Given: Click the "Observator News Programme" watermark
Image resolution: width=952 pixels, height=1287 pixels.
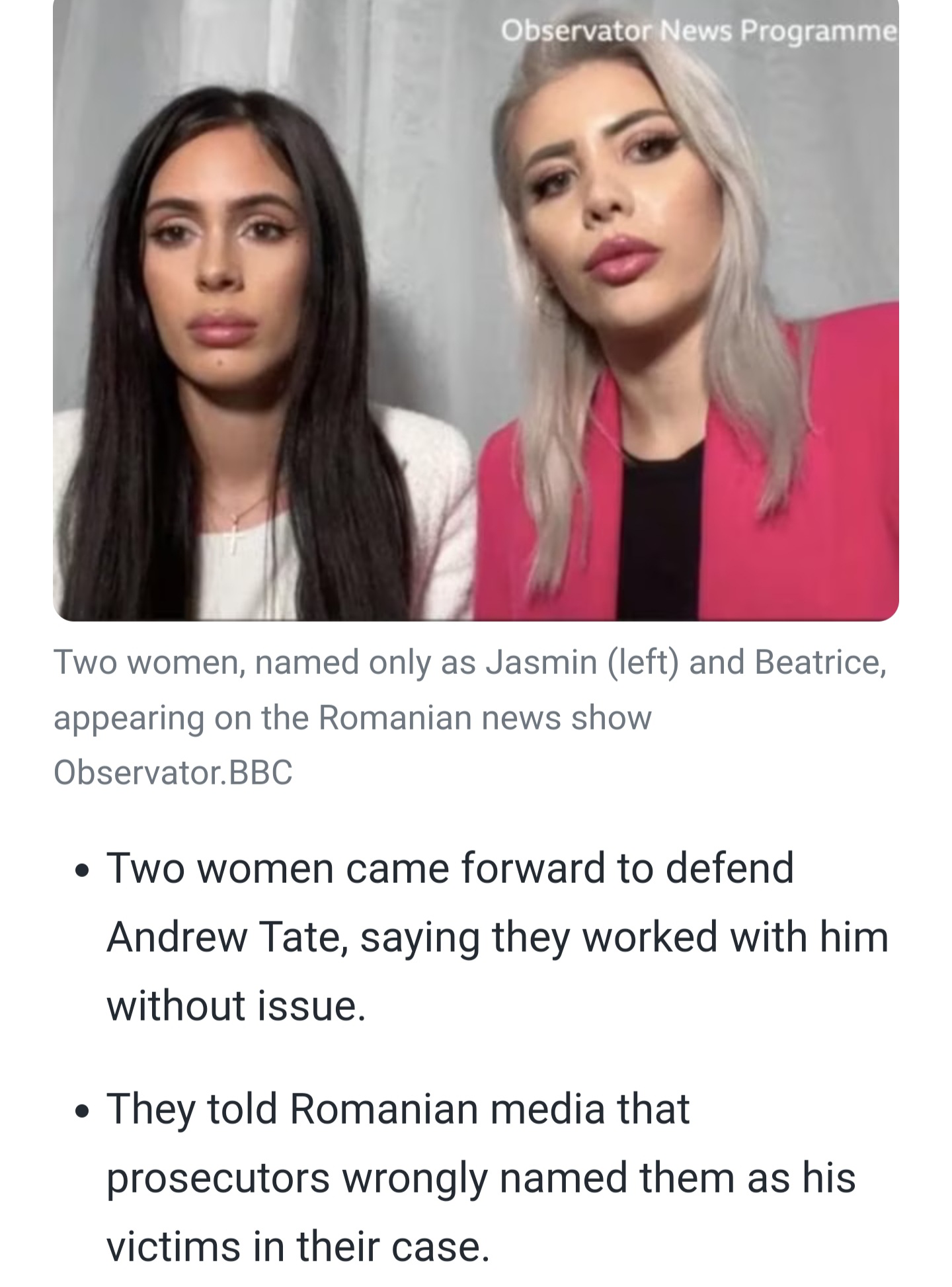Looking at the screenshot, I should click(x=699, y=31).
